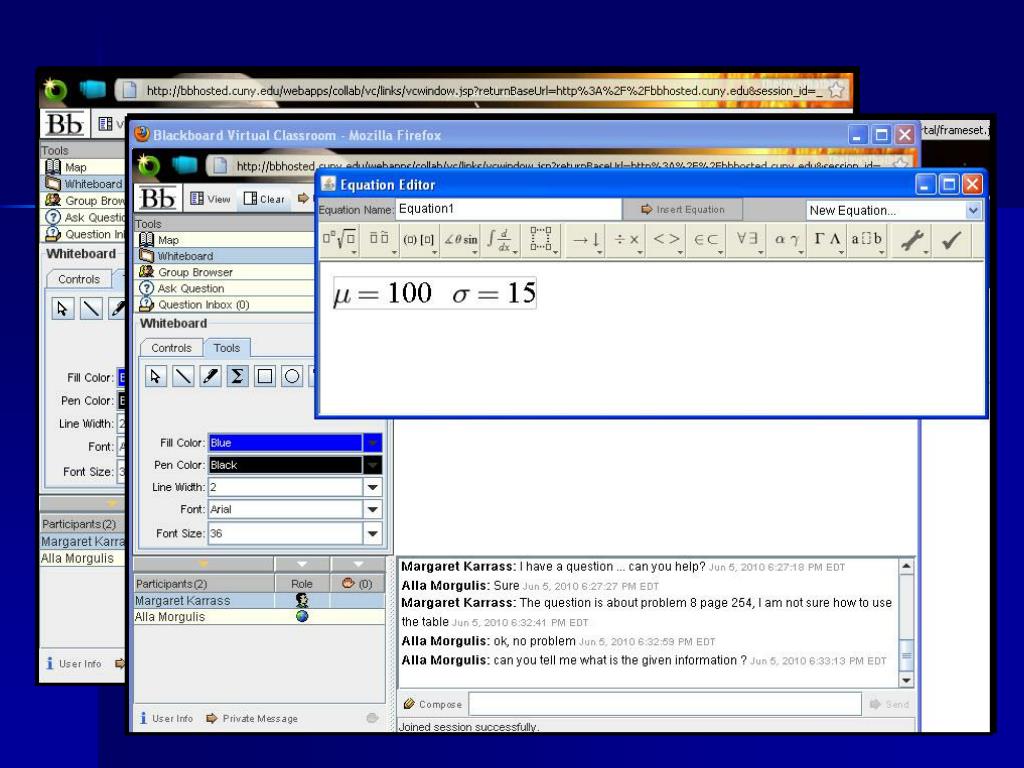Open Map tool in front window
The image size is (1024, 768).
[168, 240]
